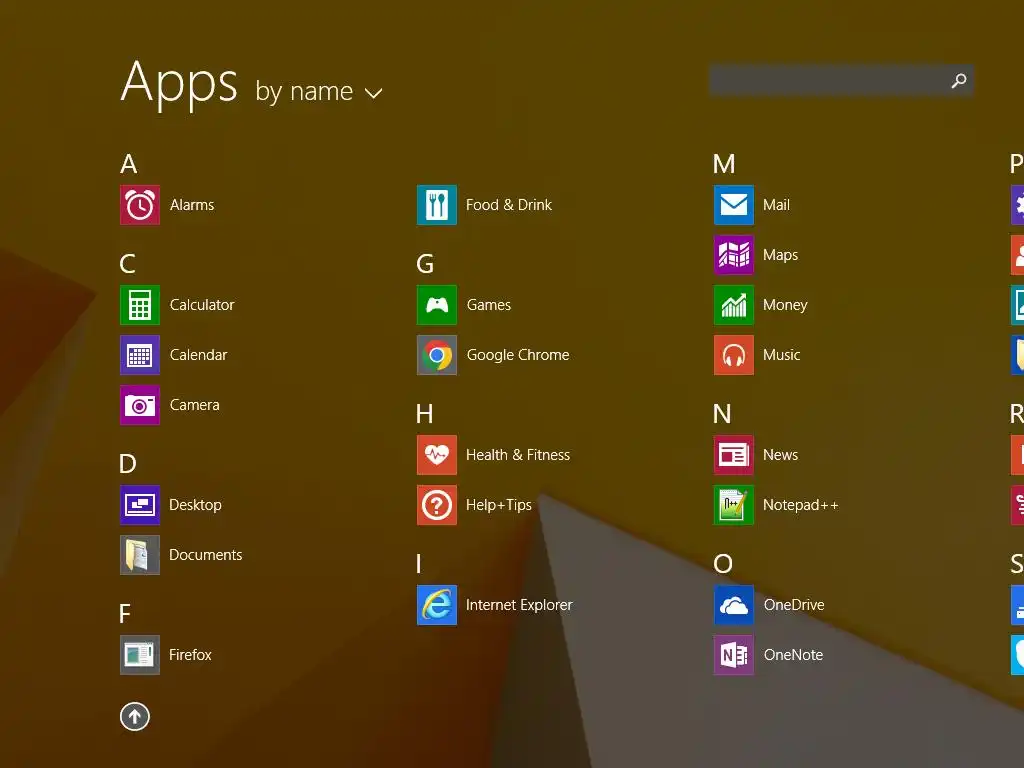
Task: Open the Calendar app icon
Action: point(140,355)
